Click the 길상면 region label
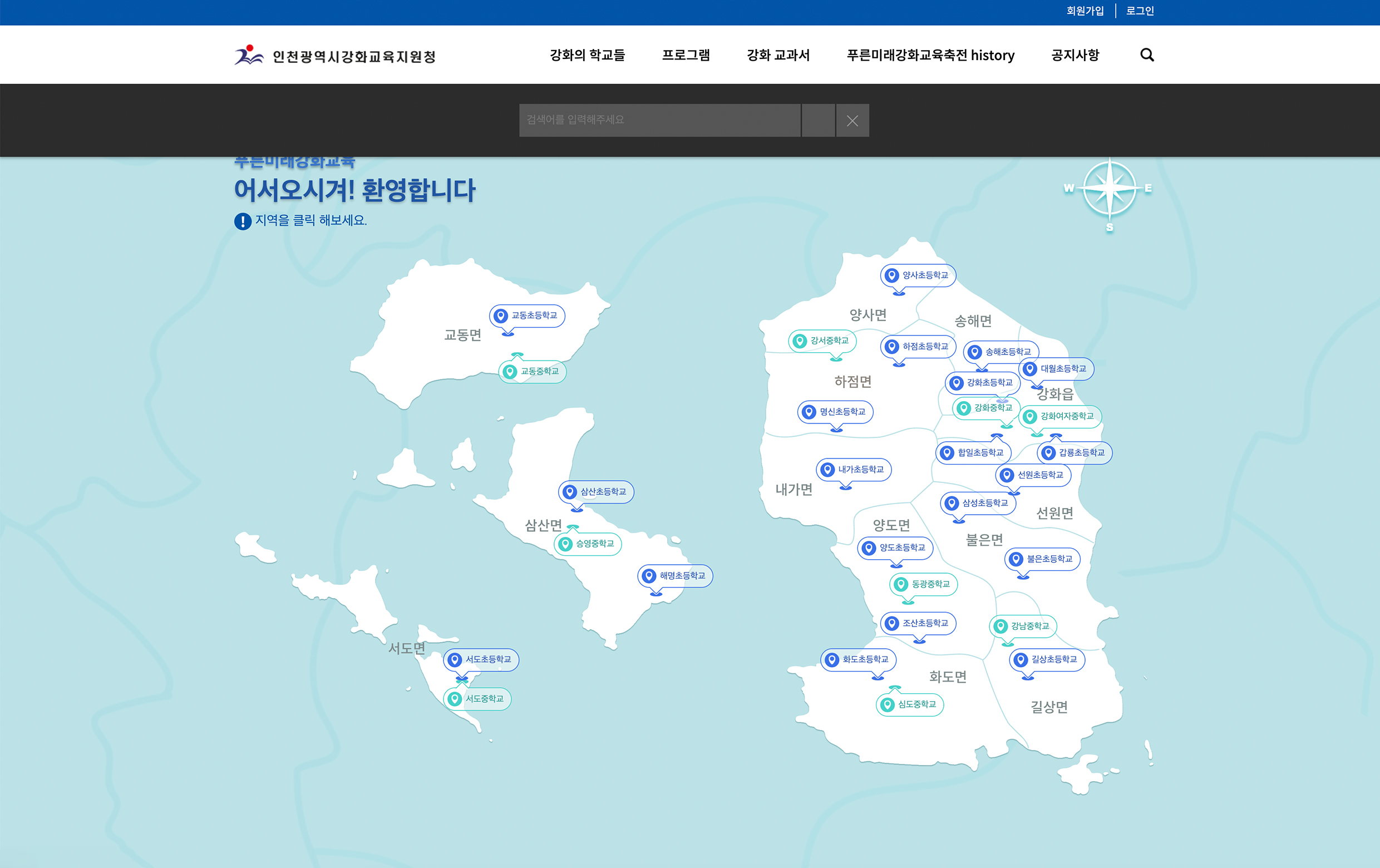 [1049, 707]
